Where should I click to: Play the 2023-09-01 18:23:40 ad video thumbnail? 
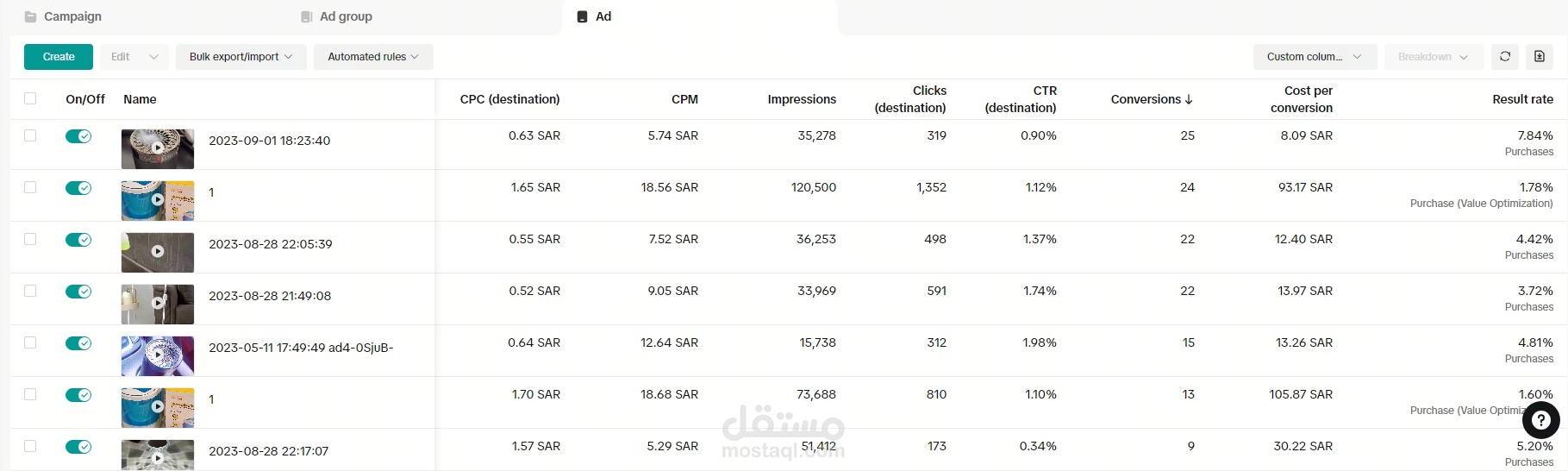[158, 148]
